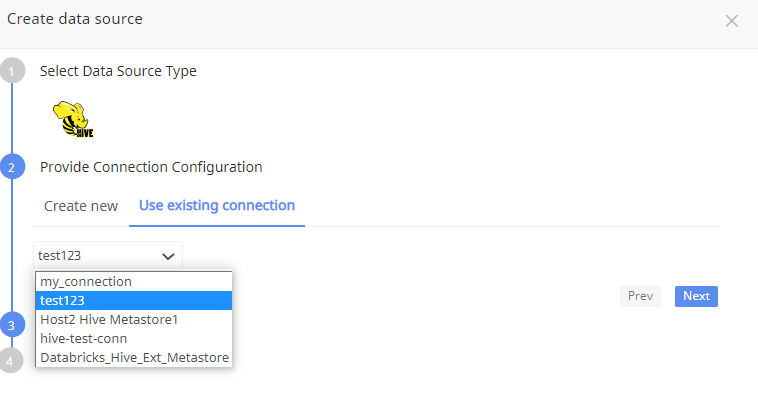Image resolution: width=758 pixels, height=403 pixels.
Task: Choose hive-test-conn from the connection list
Action: click(x=84, y=339)
